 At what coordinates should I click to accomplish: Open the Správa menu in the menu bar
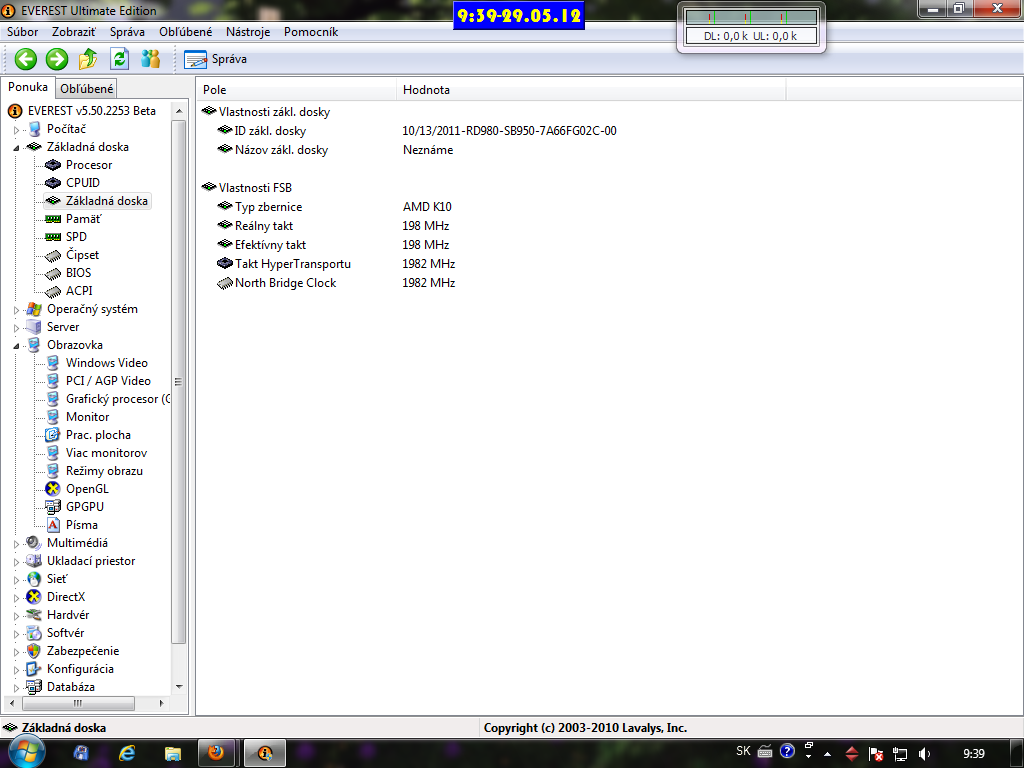[127, 32]
